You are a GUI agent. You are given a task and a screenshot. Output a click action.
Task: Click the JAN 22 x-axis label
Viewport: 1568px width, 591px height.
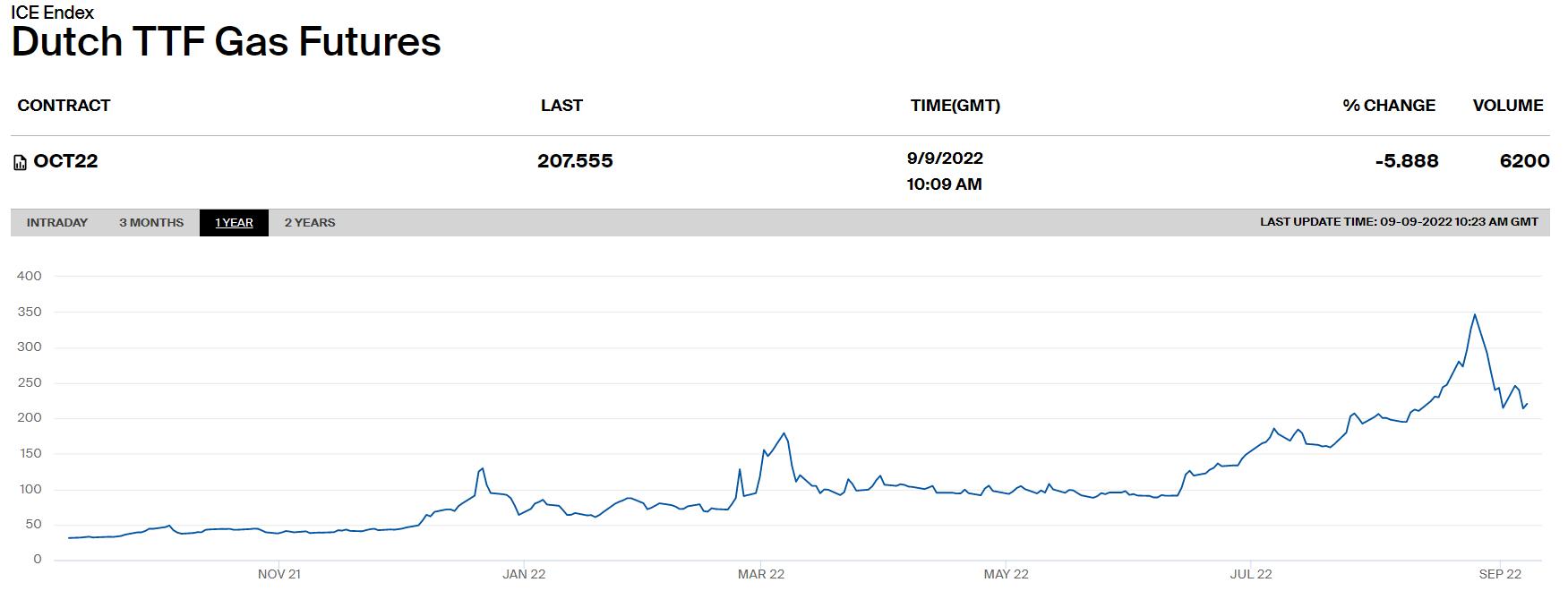(524, 574)
